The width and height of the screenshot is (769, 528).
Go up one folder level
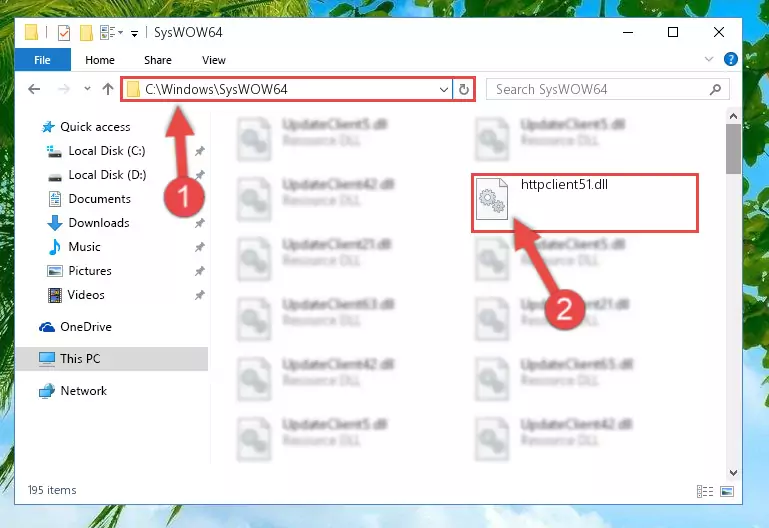click(108, 89)
